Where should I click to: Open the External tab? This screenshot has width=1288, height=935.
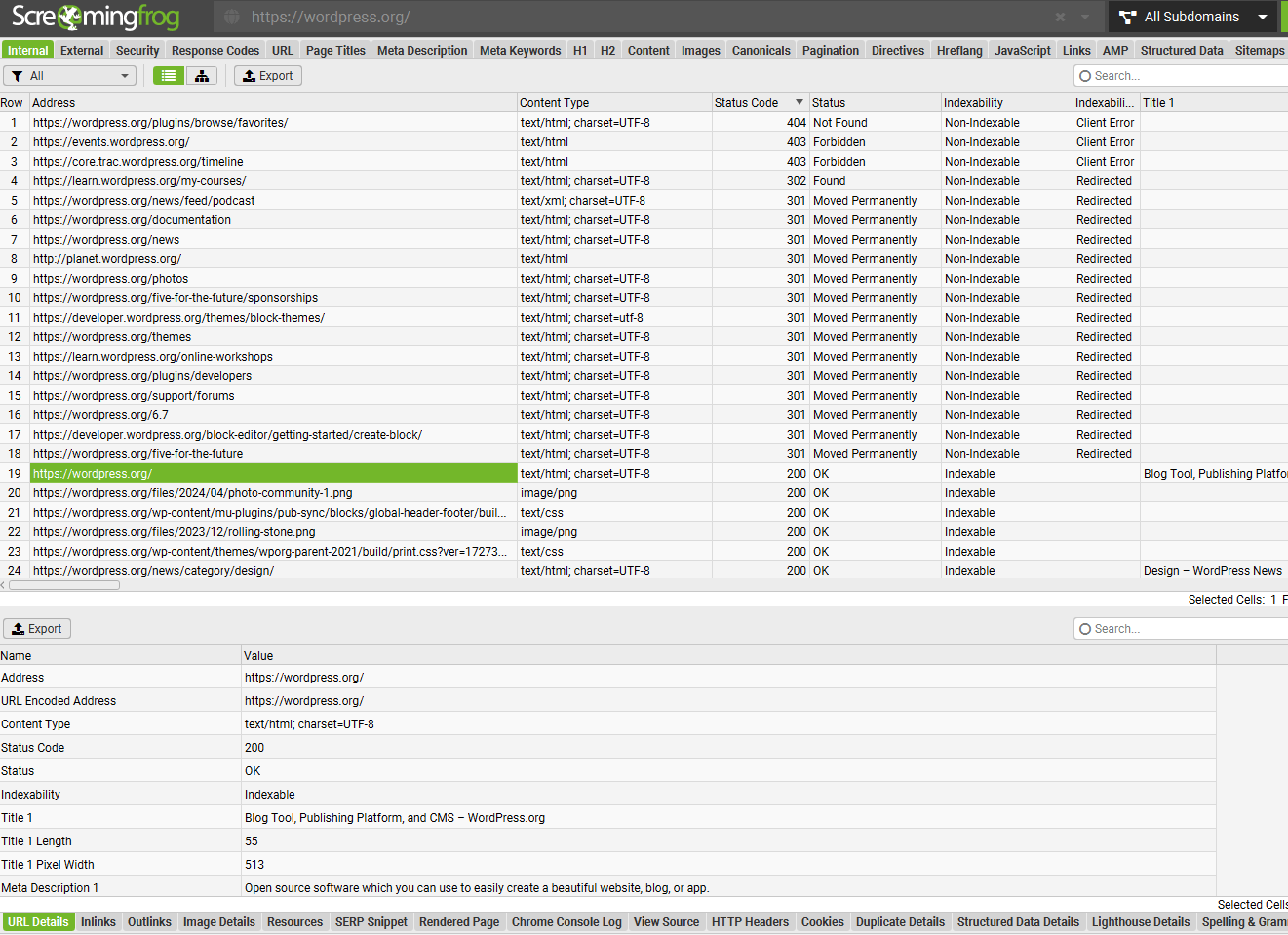82,51
